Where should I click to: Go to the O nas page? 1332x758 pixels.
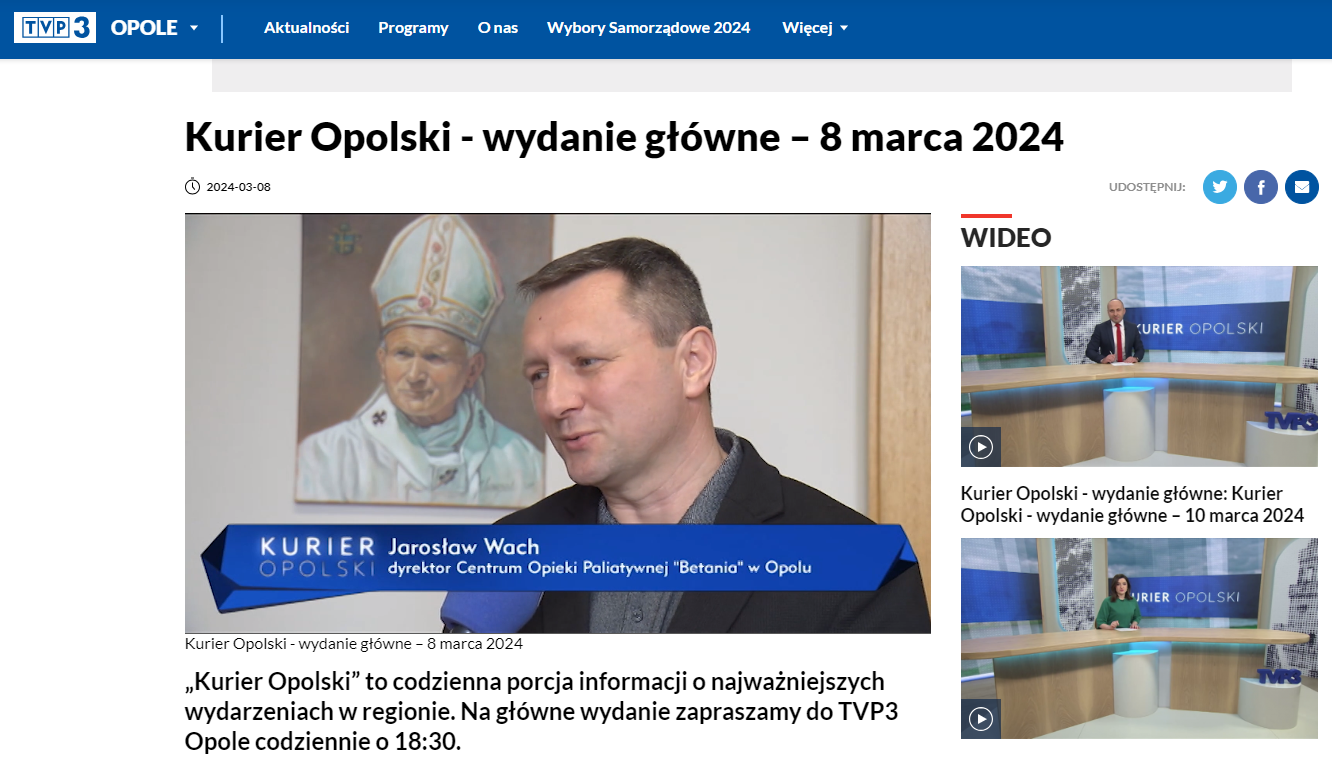coord(498,28)
